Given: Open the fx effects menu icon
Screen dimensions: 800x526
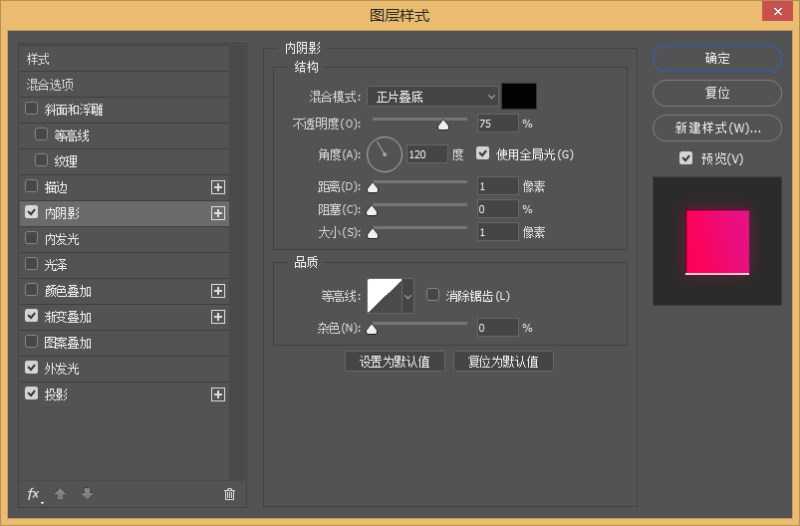Looking at the screenshot, I should click(34, 494).
